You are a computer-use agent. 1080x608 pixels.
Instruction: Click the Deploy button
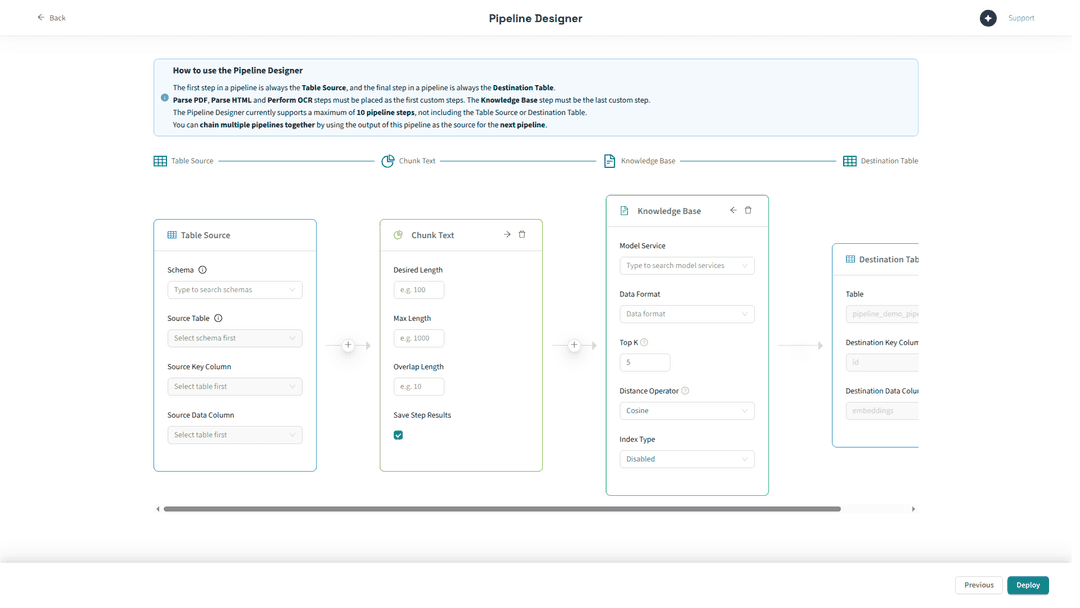[x=1027, y=585]
